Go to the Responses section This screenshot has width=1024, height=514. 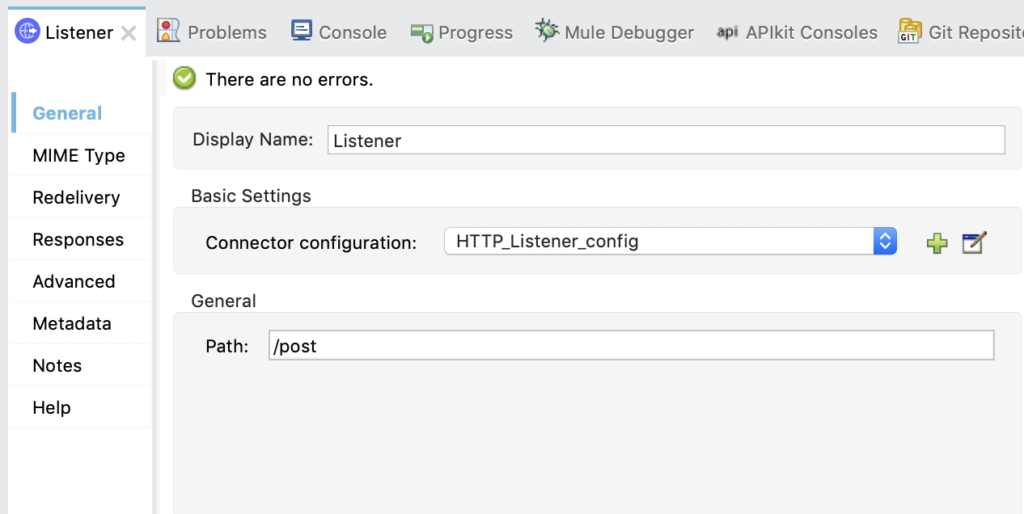pyautogui.click(x=78, y=240)
